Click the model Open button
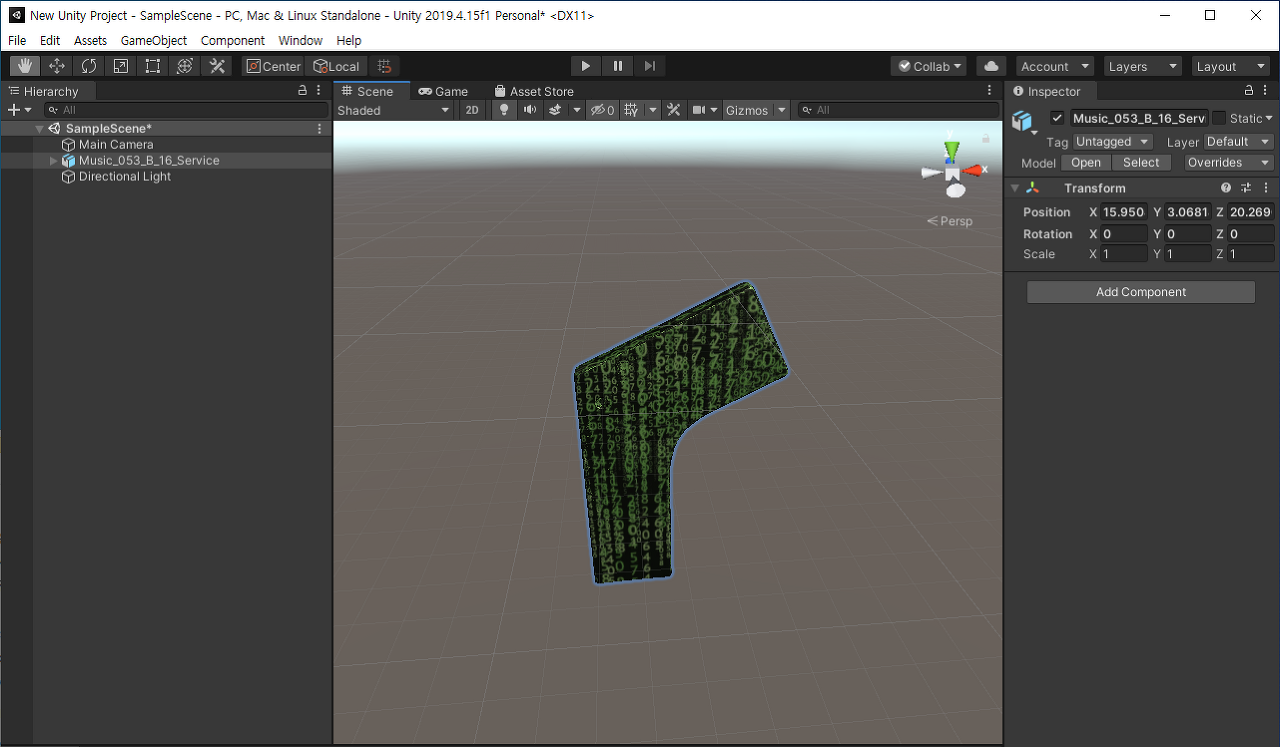This screenshot has height=747, width=1280. pyautogui.click(x=1086, y=163)
